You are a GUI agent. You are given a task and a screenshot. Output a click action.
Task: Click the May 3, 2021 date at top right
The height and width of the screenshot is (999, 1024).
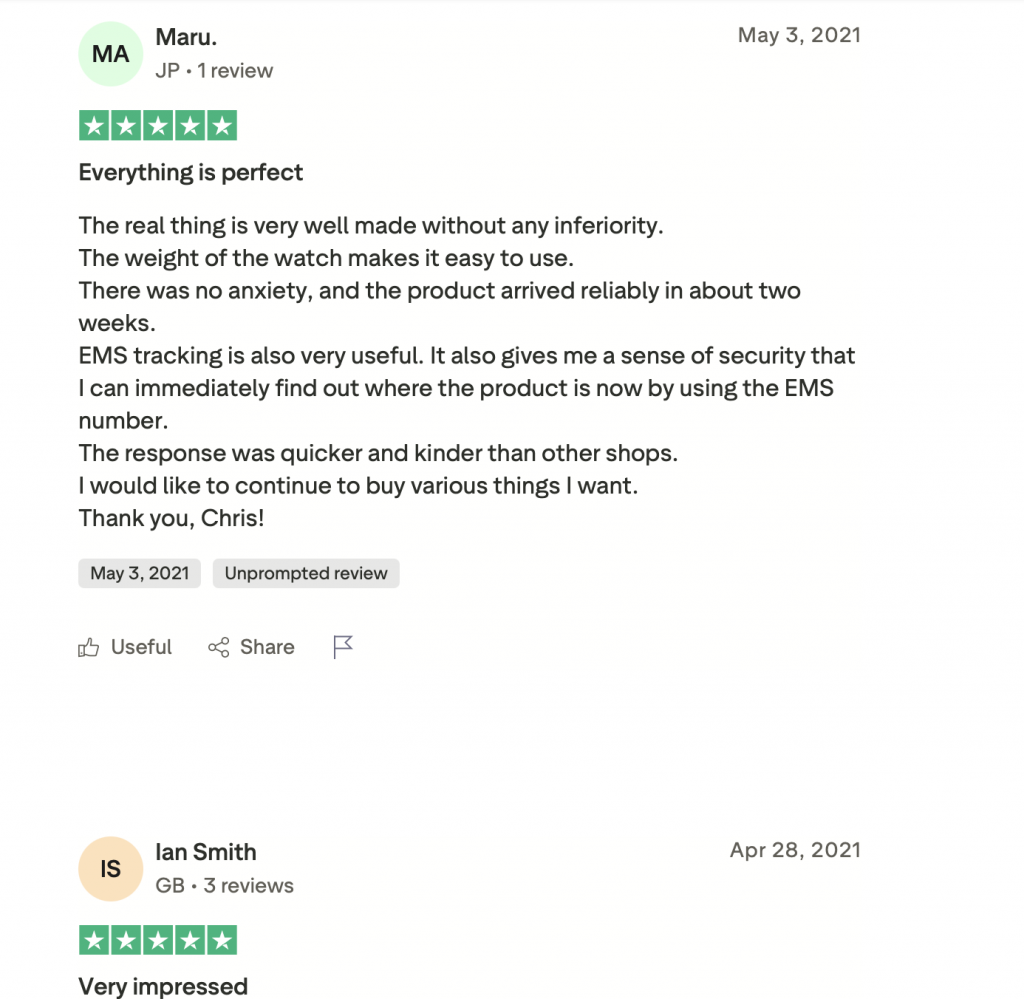799,35
